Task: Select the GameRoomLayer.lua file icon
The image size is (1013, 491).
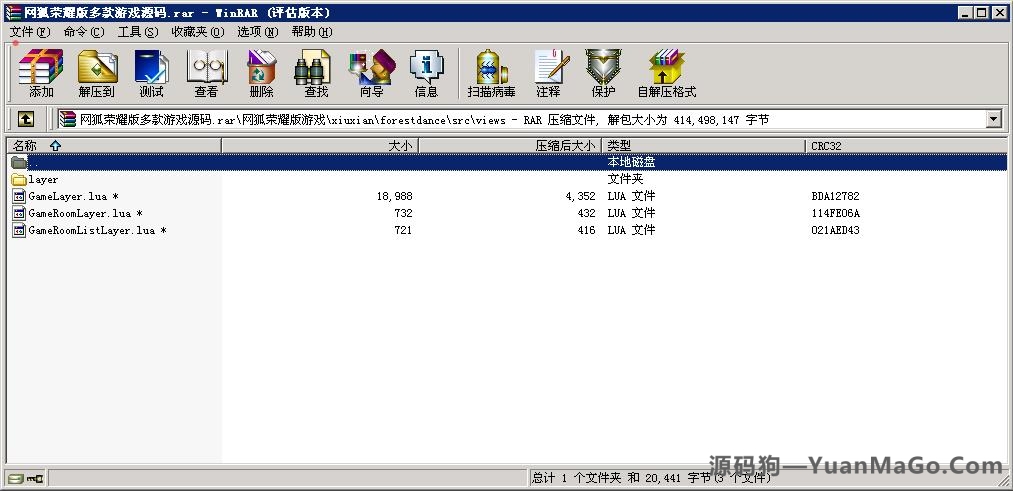Action: tap(19, 213)
